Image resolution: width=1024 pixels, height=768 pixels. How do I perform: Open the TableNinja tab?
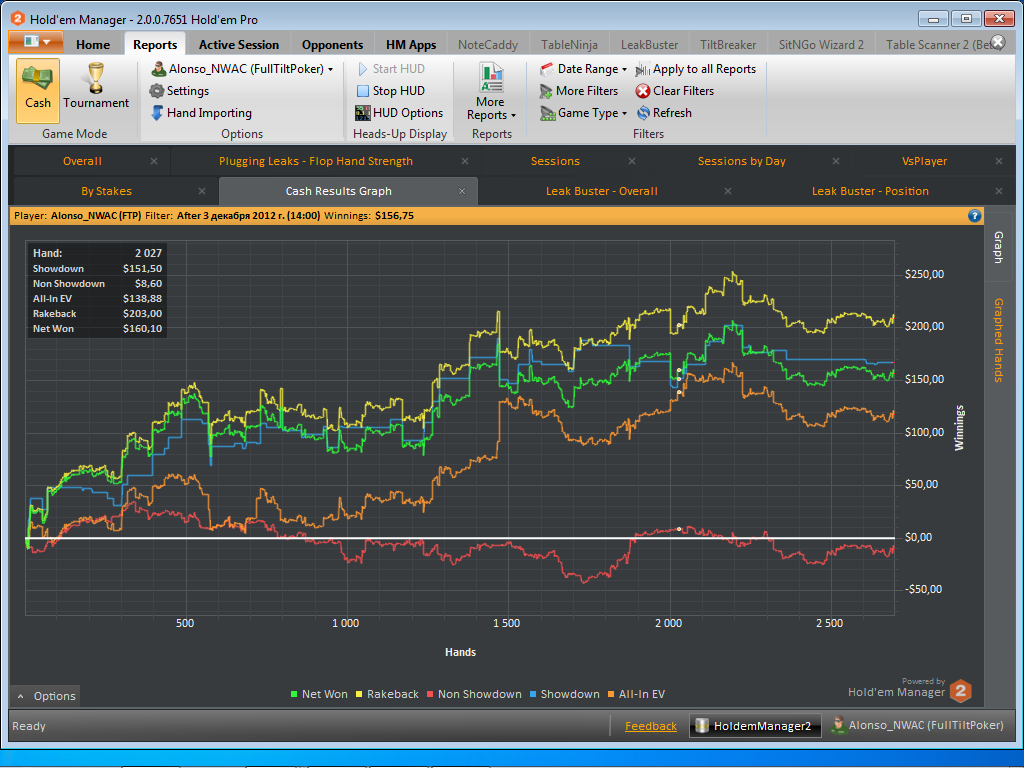click(569, 44)
